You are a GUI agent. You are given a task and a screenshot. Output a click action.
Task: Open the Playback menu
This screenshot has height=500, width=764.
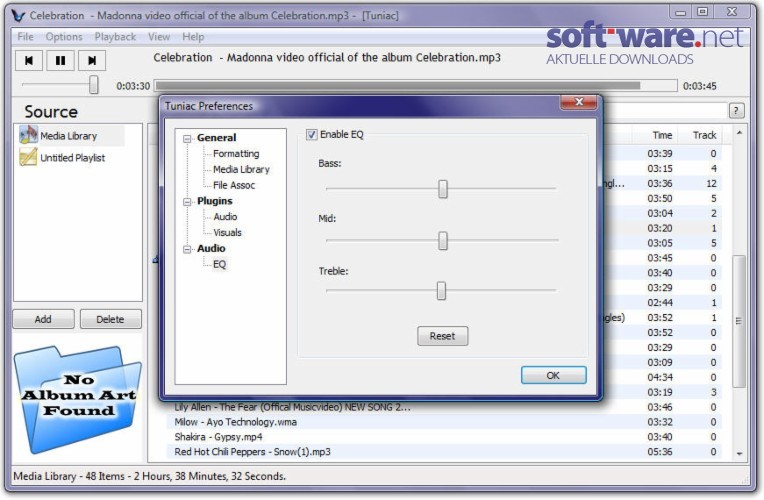point(115,37)
